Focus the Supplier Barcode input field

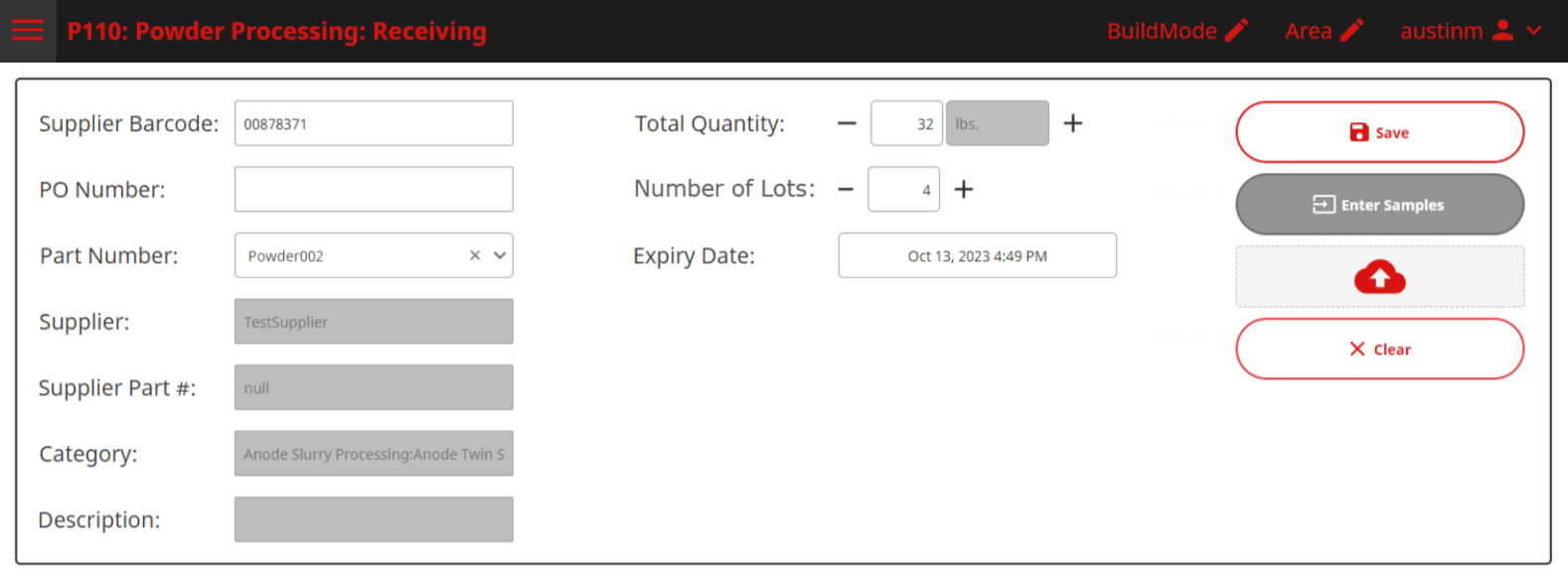tap(374, 123)
